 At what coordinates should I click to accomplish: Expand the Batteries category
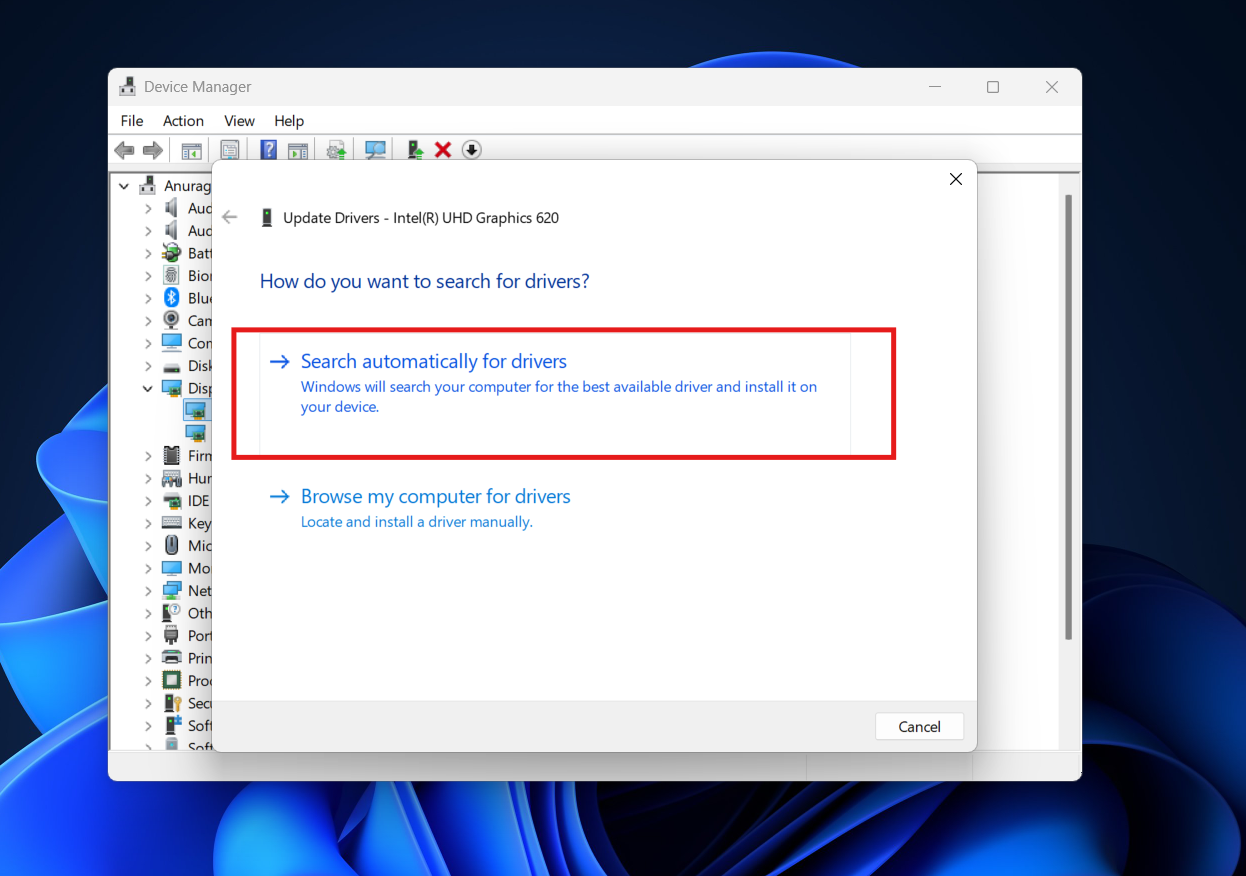click(x=147, y=253)
